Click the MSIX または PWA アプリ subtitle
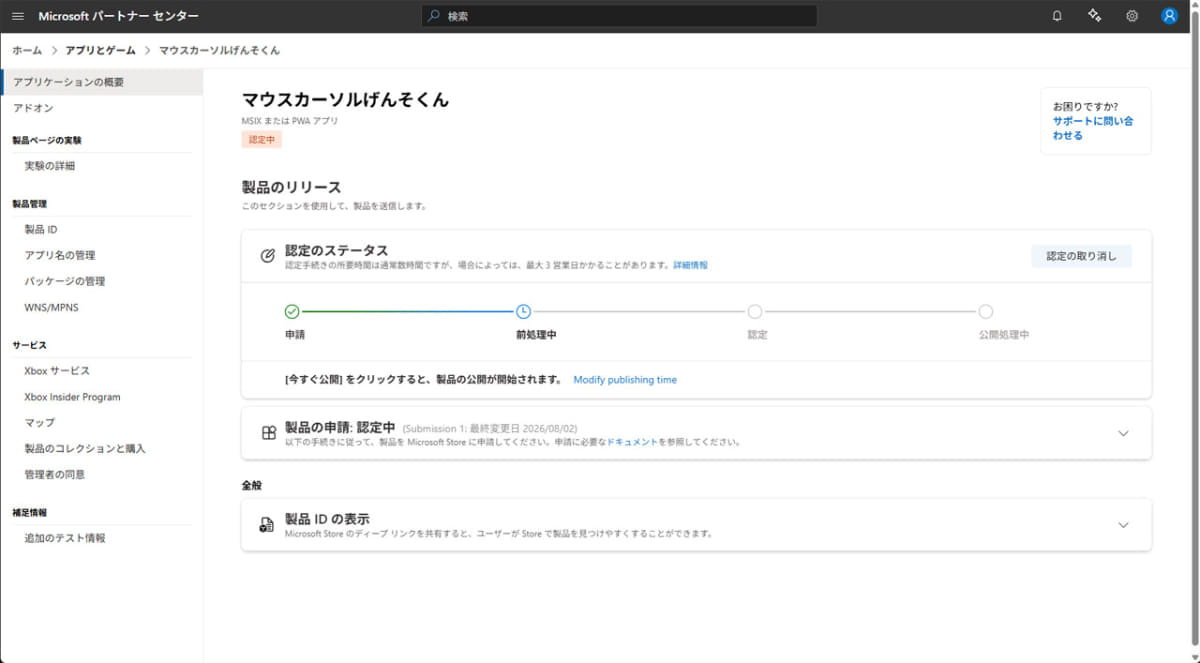 (x=290, y=121)
